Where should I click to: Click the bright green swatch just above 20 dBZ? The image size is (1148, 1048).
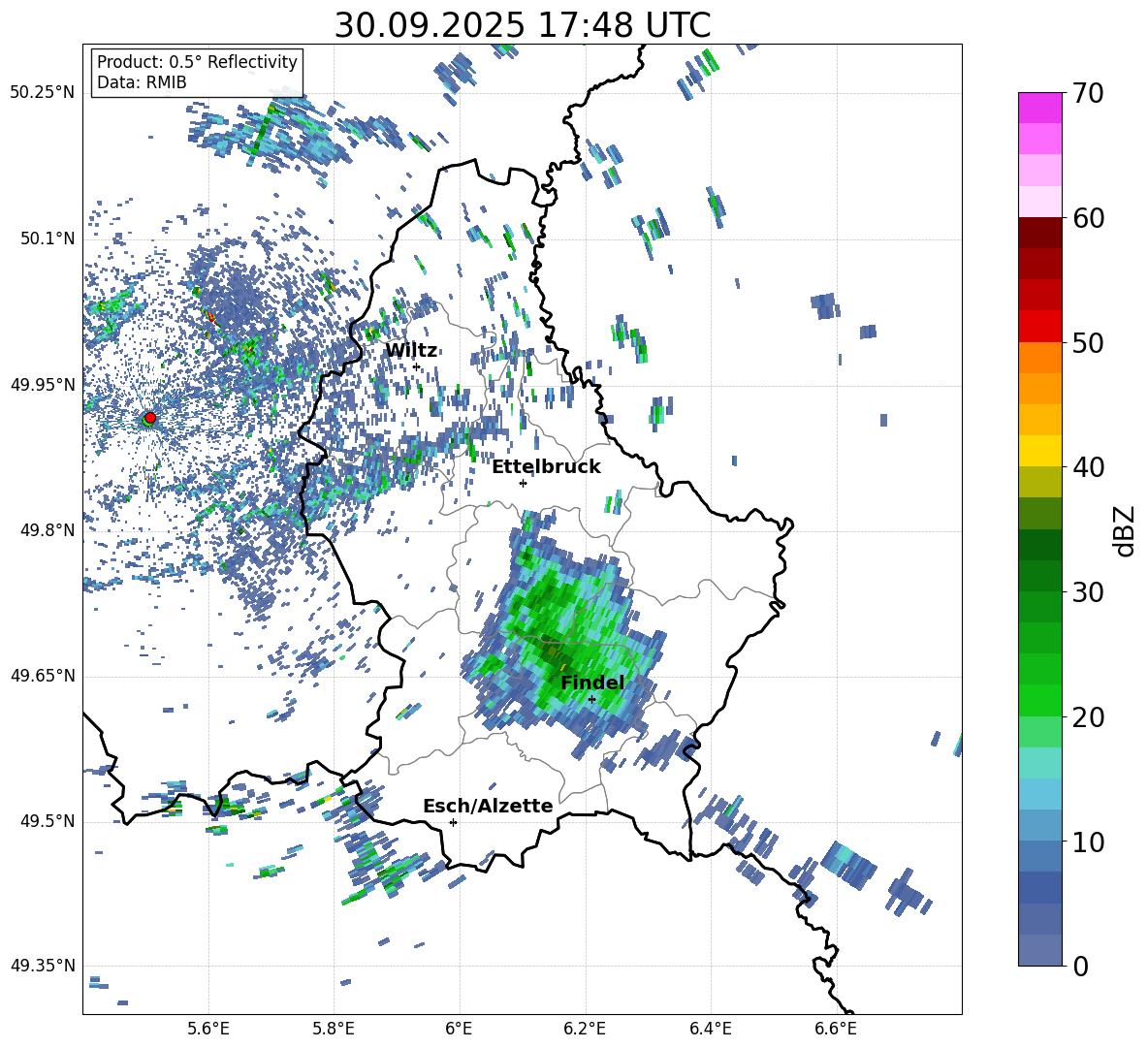(x=1039, y=700)
